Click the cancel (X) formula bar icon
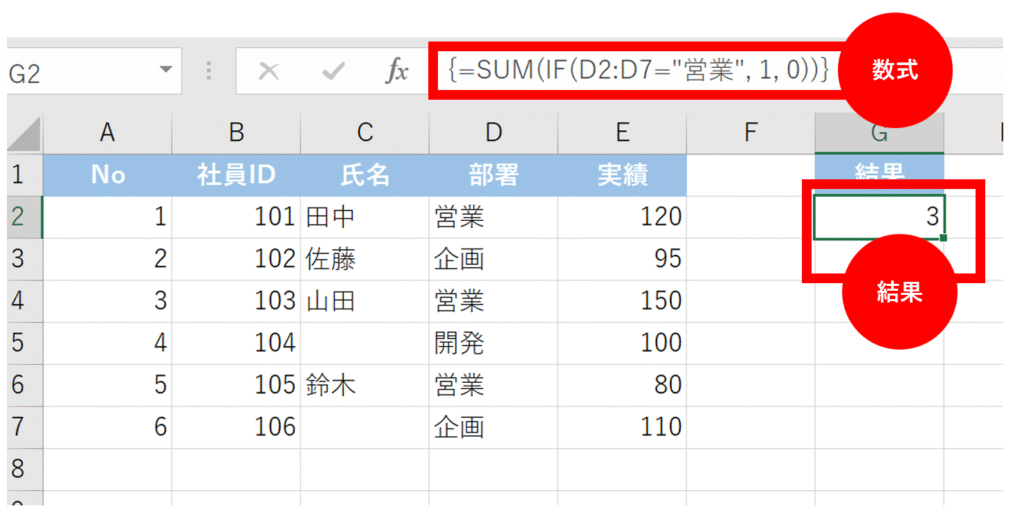The width and height of the screenshot is (1024, 522). point(269,71)
